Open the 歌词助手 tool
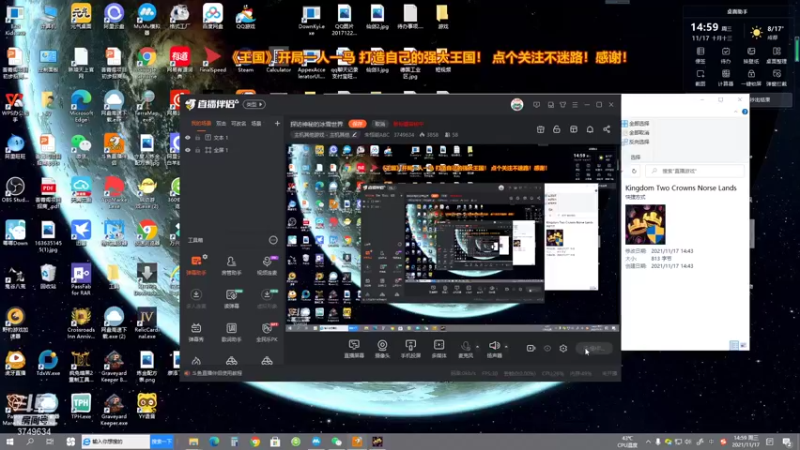This screenshot has width=800, height=450. [x=231, y=332]
